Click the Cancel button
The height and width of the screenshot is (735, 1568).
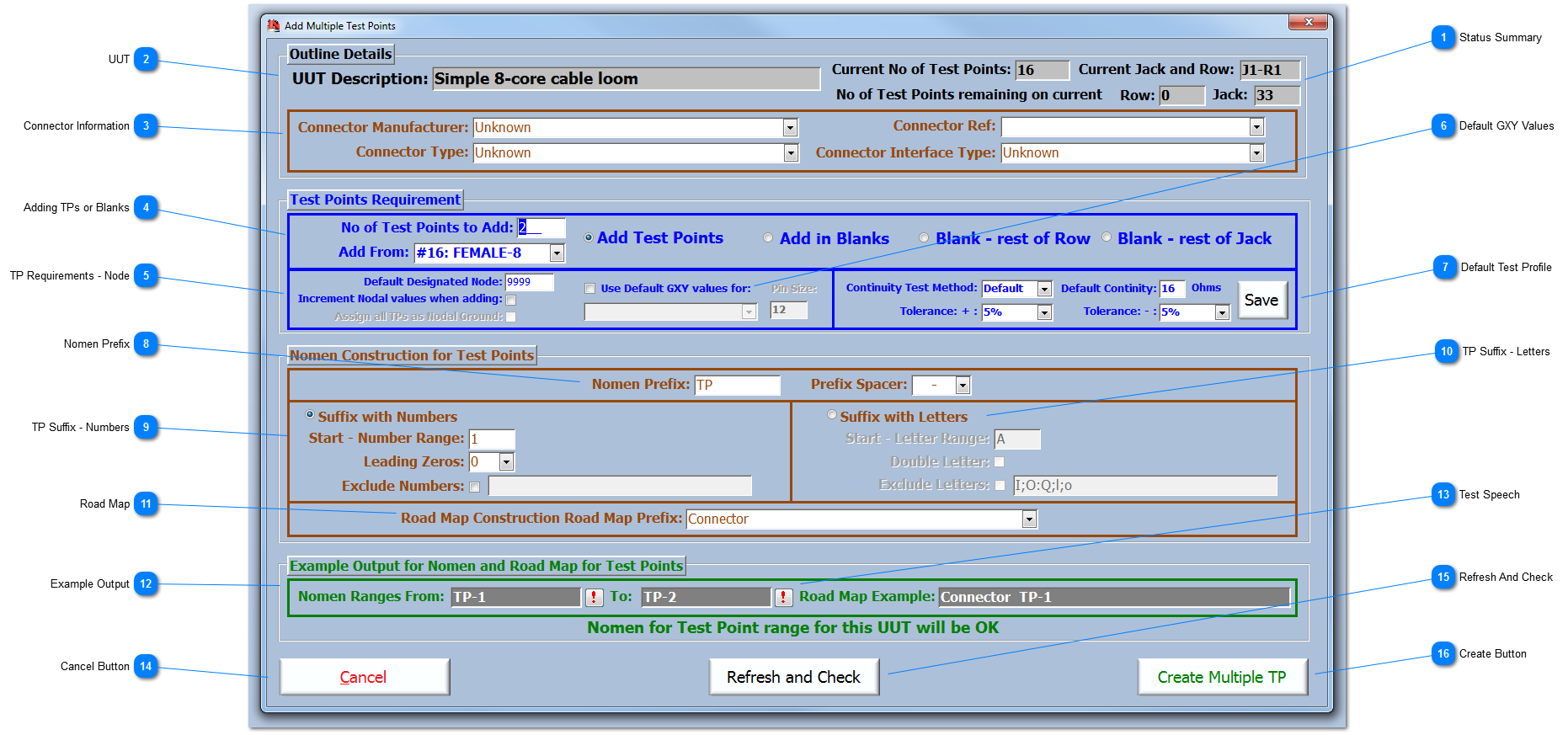[364, 677]
